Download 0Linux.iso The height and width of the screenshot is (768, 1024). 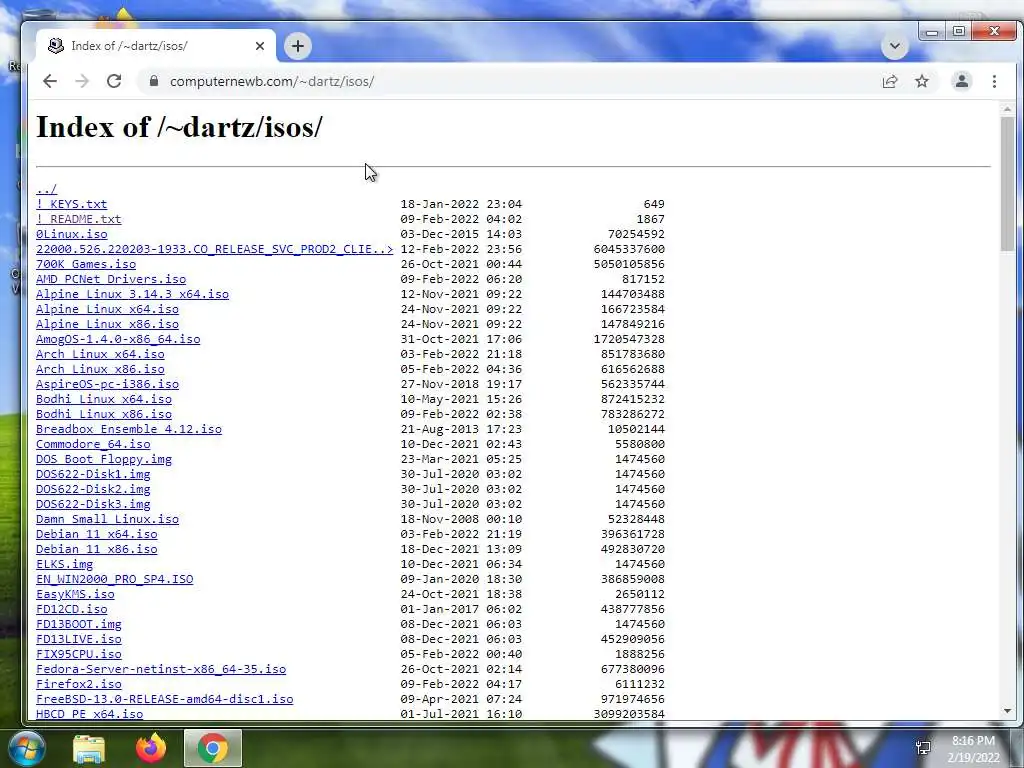click(x=72, y=234)
